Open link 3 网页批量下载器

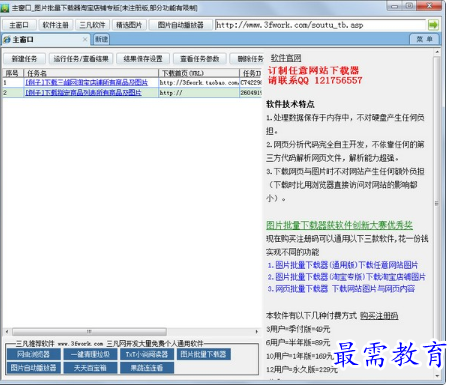[341, 289]
